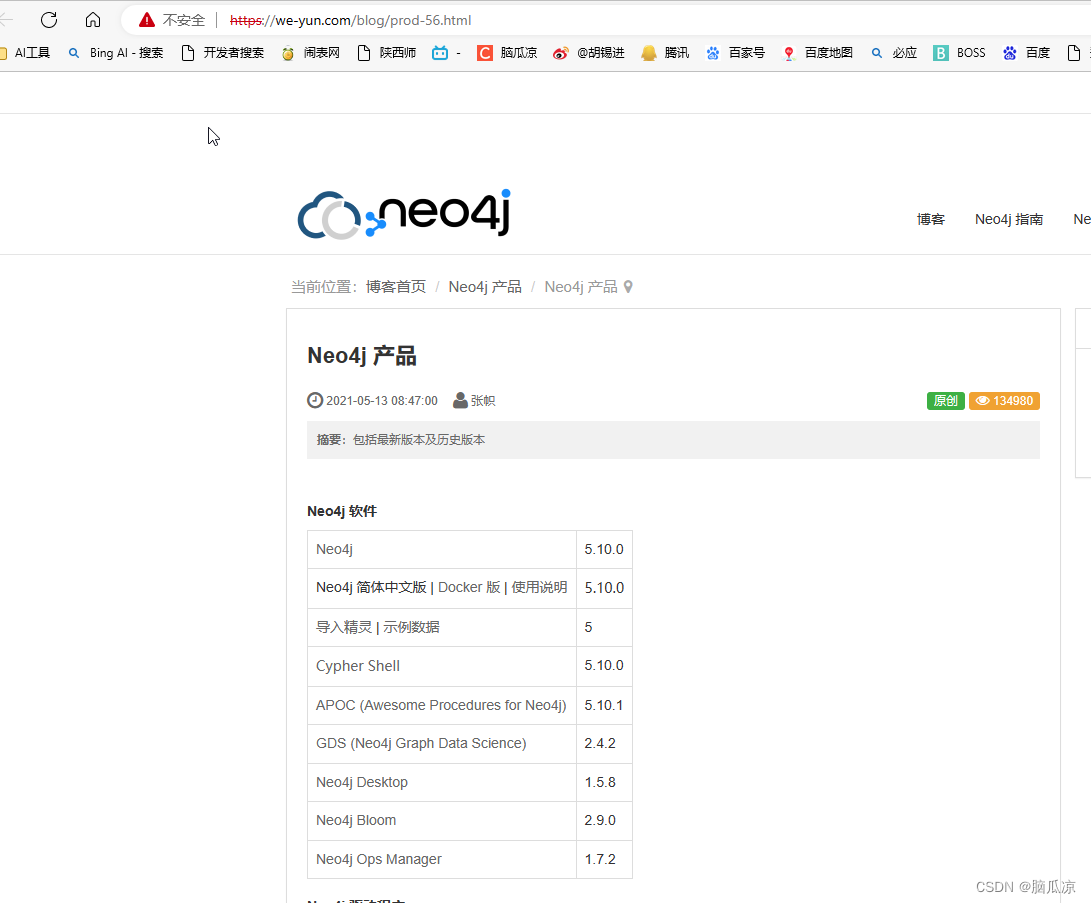
Task: Open the Neo4j Ops Manager link
Action: pos(379,859)
